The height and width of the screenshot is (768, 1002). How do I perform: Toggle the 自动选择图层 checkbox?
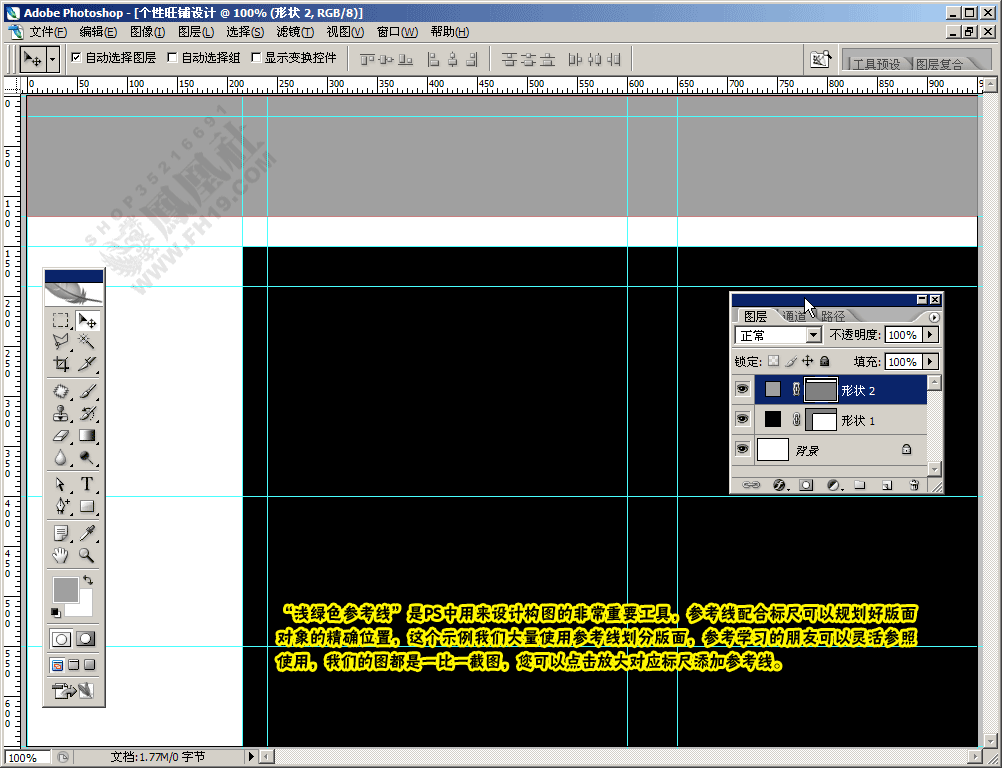(76, 58)
